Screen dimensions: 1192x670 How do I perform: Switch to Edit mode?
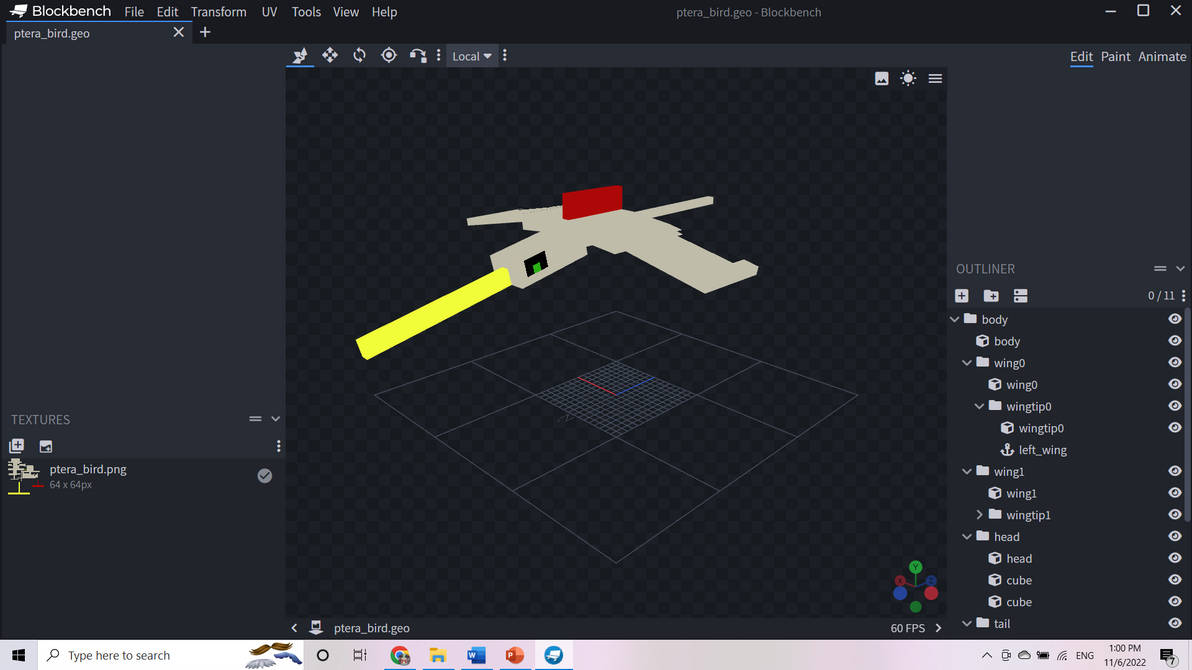point(1081,57)
